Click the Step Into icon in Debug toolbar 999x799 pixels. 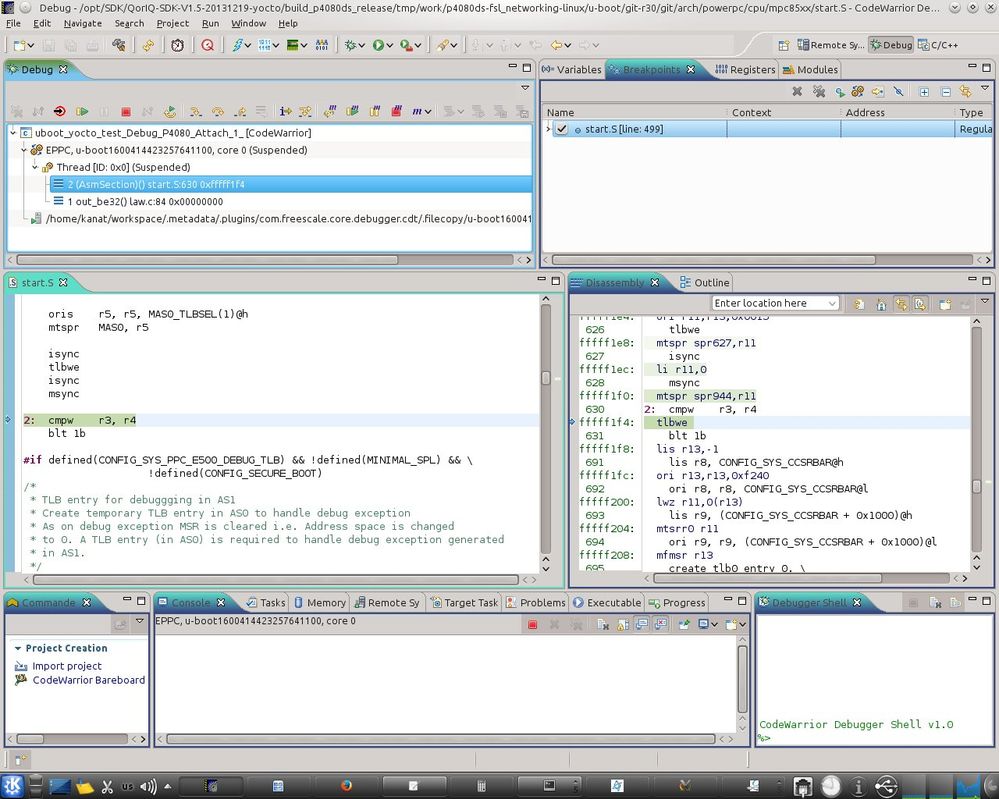point(195,112)
